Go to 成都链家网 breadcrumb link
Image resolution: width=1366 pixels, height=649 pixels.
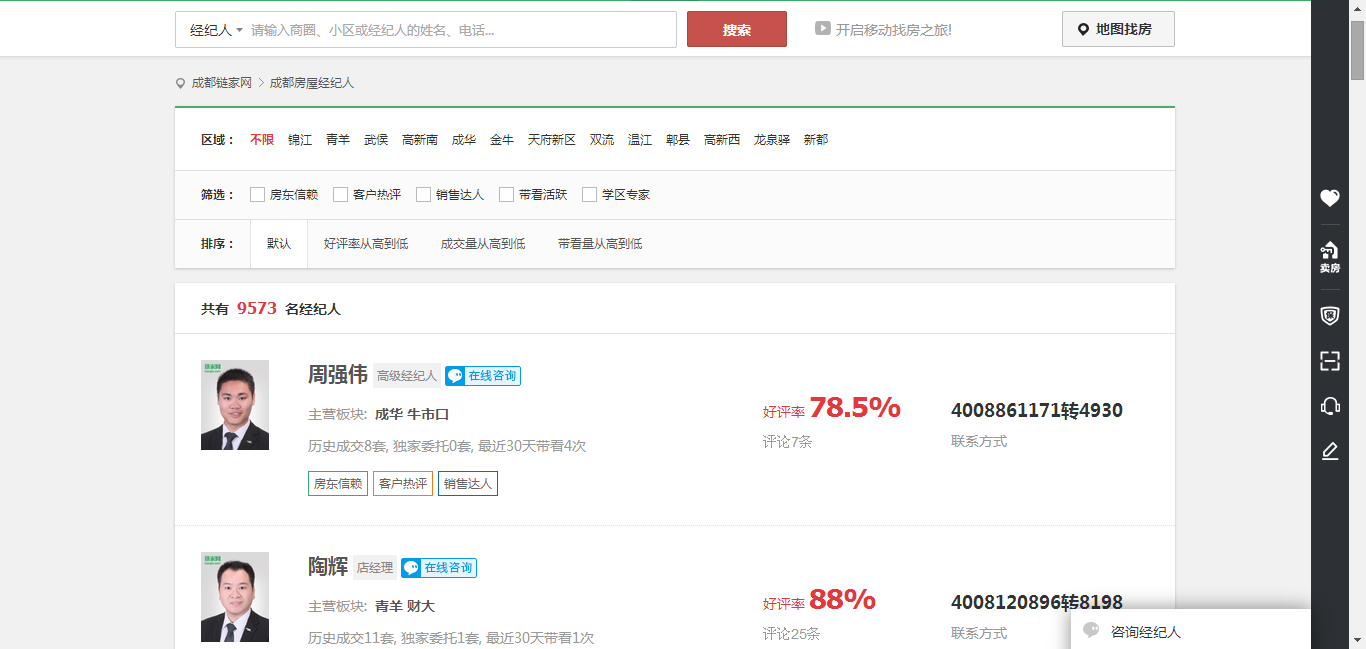(x=222, y=83)
